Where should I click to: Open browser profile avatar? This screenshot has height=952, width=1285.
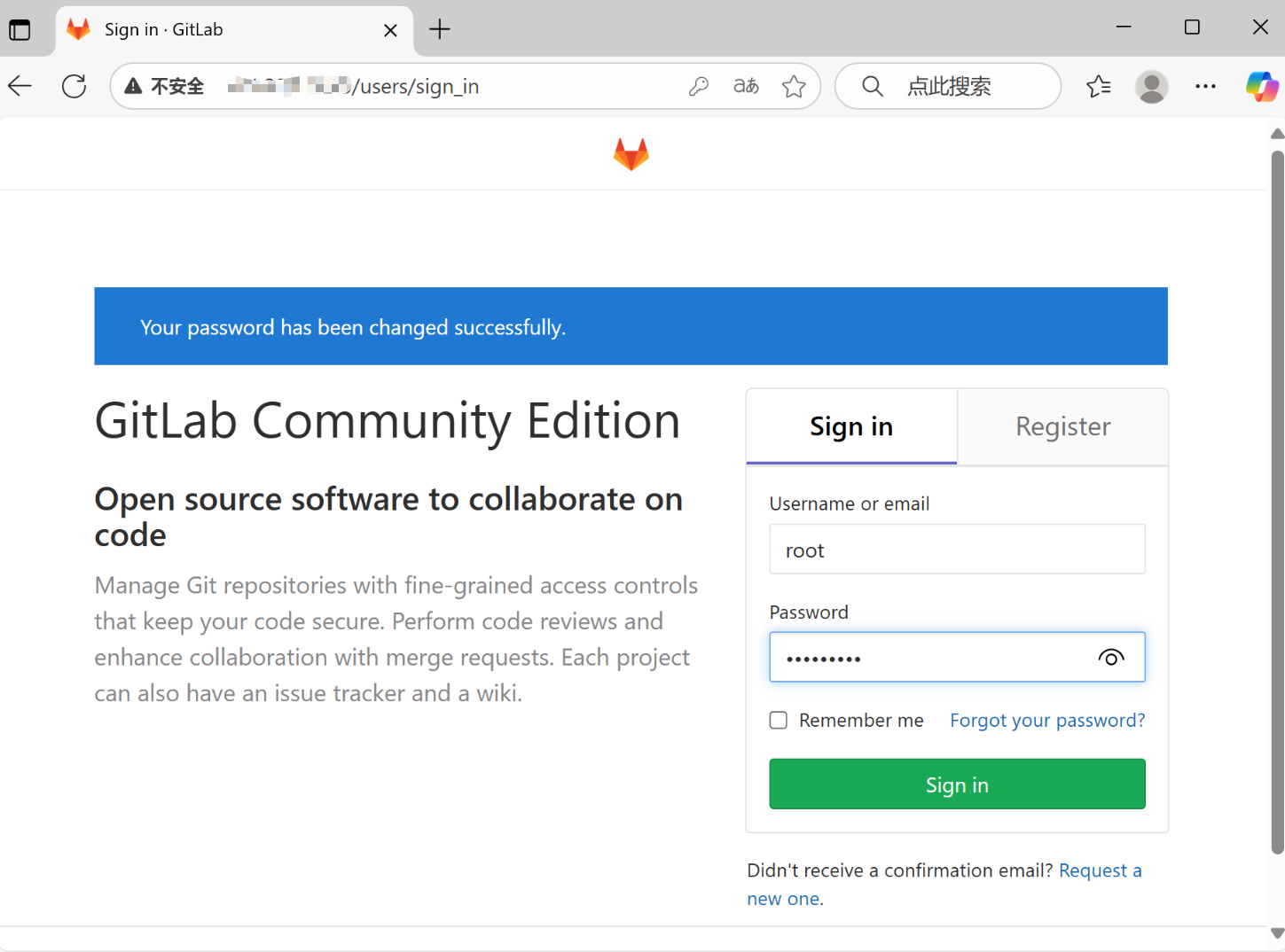(1151, 86)
